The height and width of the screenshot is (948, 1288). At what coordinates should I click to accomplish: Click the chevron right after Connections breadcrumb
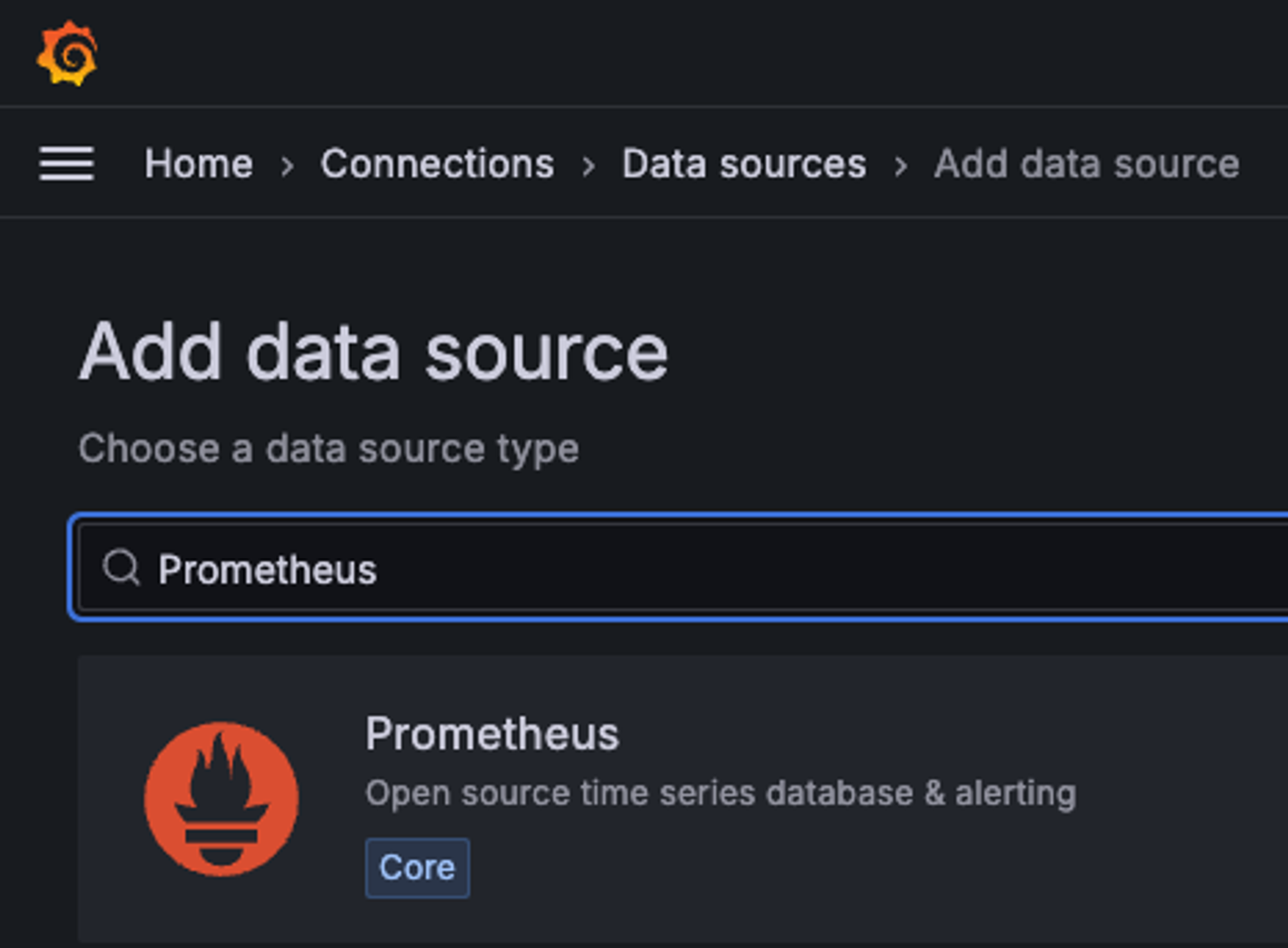588,166
